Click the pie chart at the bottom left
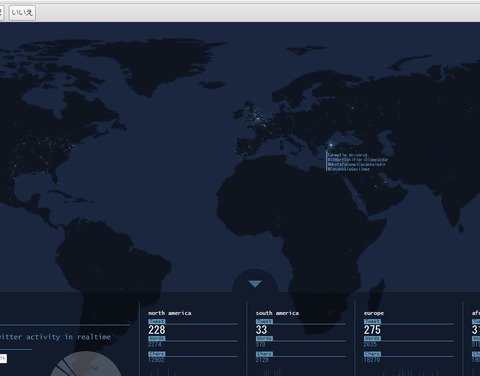This screenshot has height=376, width=480. pos(86,364)
